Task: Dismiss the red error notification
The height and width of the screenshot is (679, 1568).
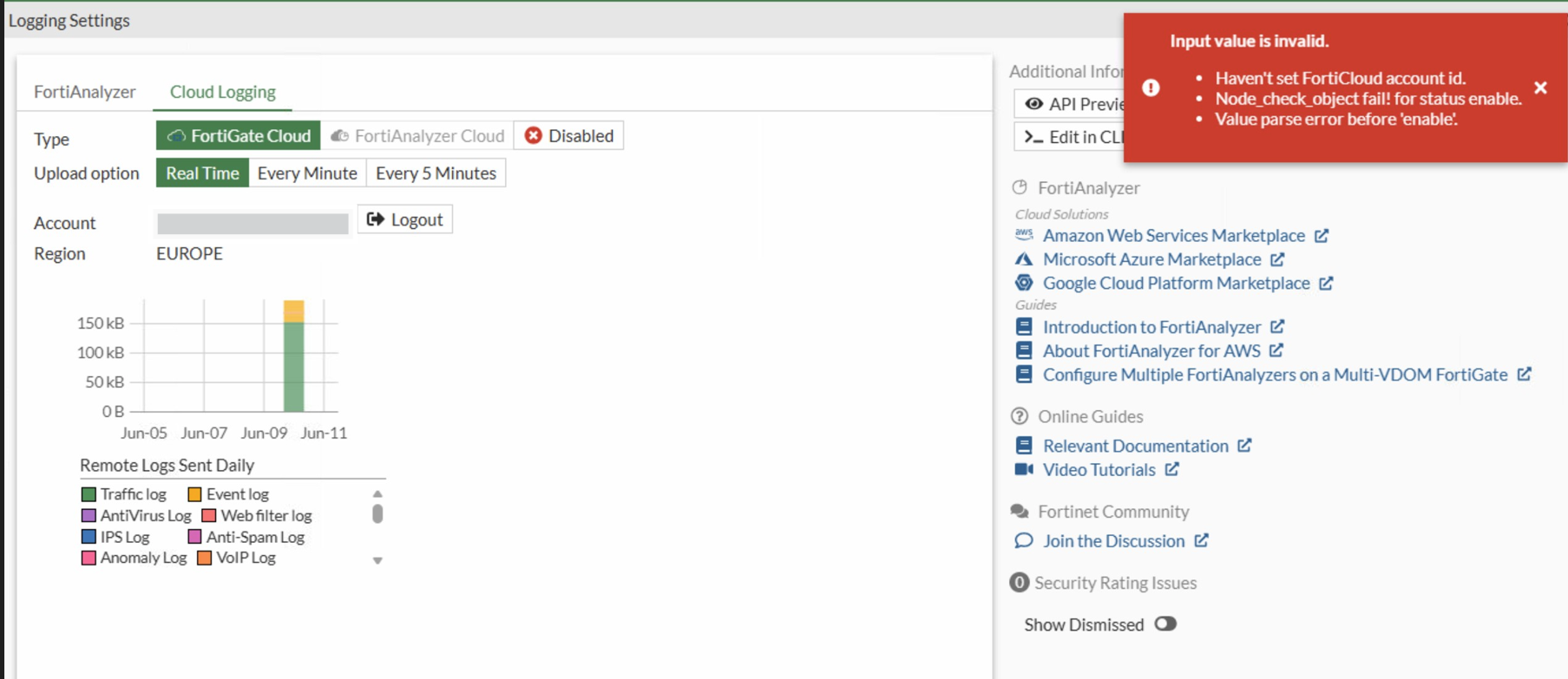Action: click(1540, 88)
